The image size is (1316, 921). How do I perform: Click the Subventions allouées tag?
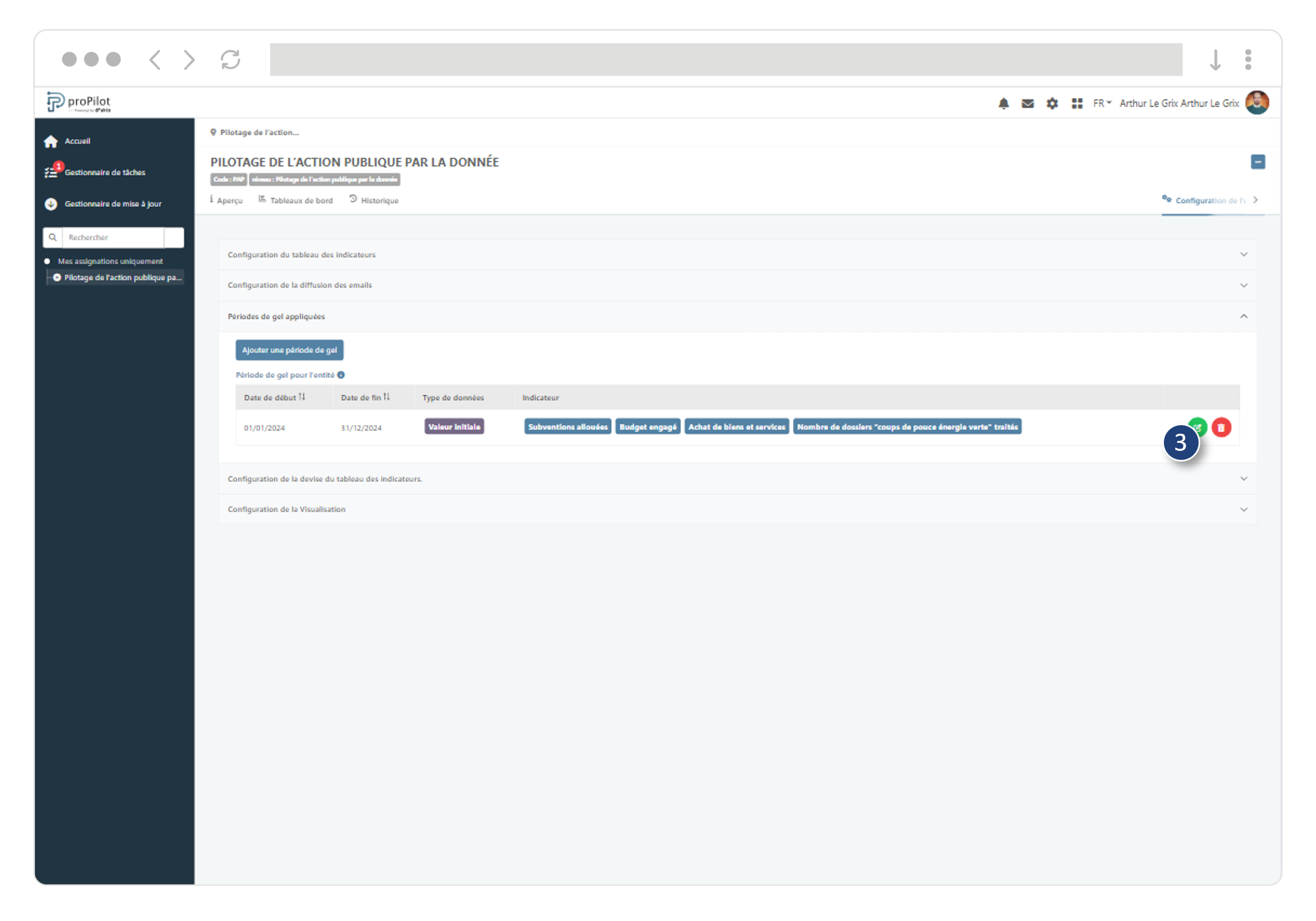point(567,427)
